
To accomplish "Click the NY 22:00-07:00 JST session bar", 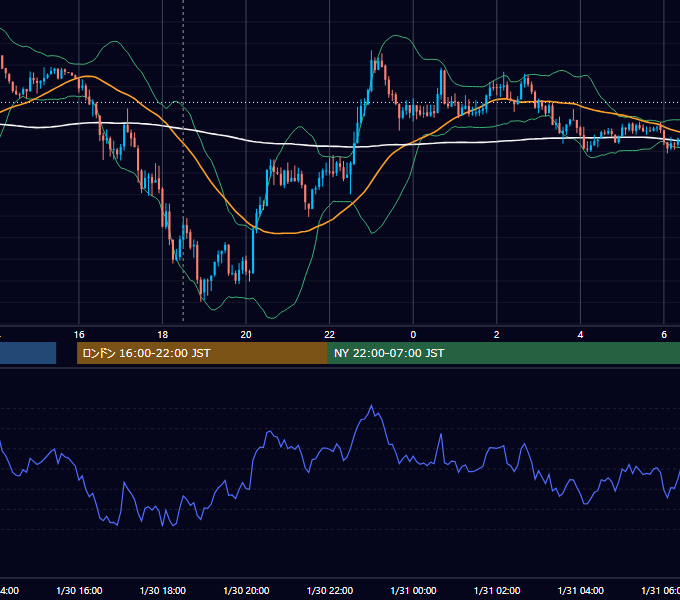I will point(503,353).
